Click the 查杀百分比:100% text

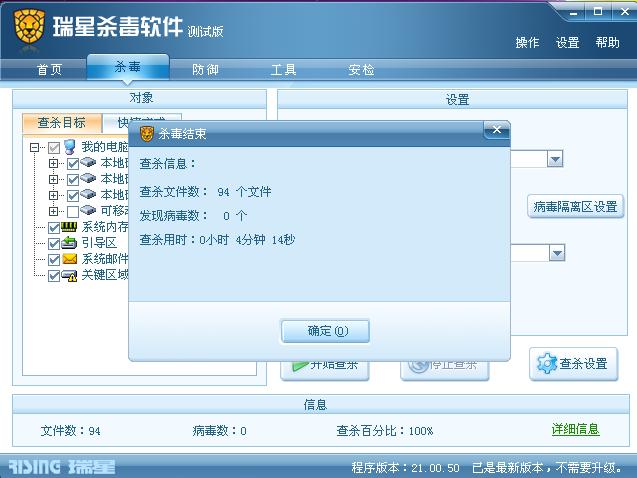click(384, 430)
